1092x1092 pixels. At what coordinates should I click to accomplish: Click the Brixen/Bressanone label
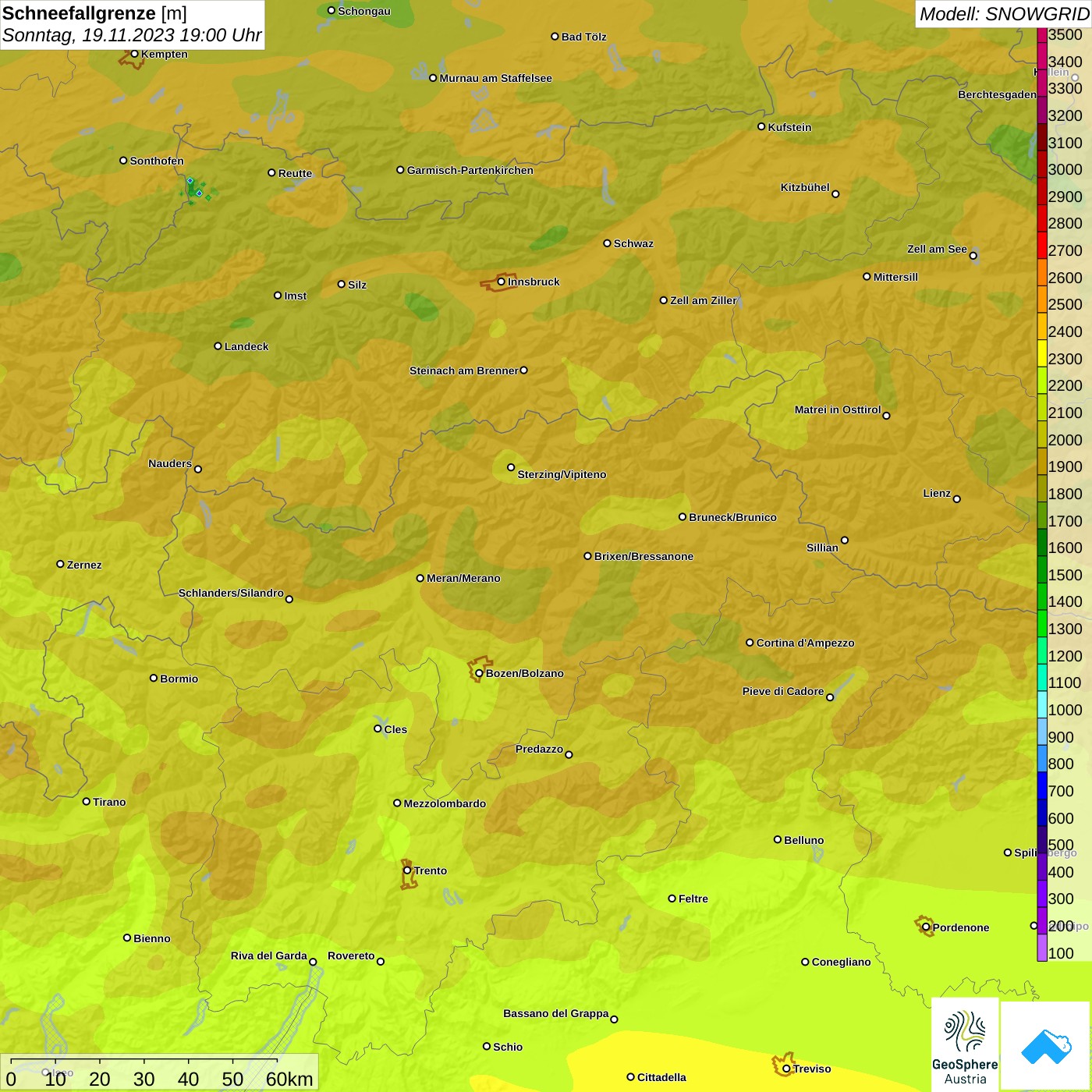tap(643, 556)
